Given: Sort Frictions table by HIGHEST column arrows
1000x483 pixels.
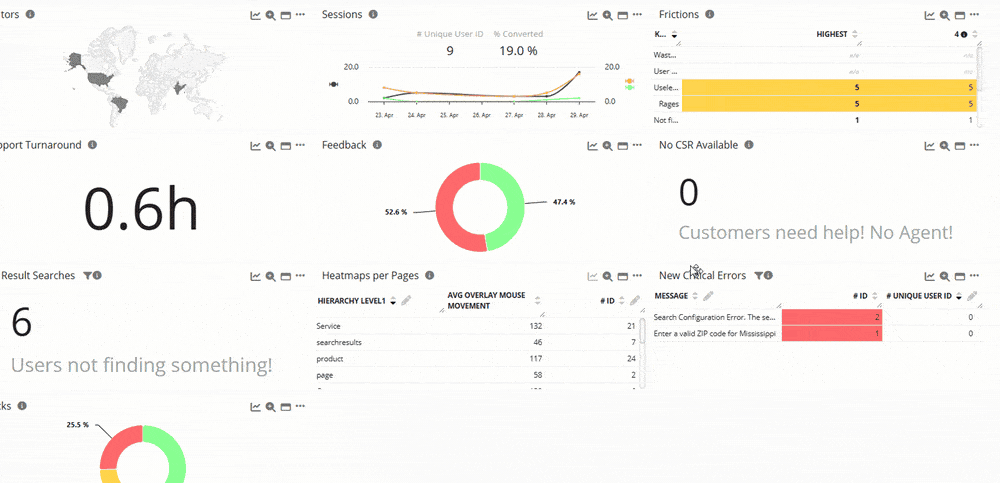Looking at the screenshot, I should click(855, 34).
